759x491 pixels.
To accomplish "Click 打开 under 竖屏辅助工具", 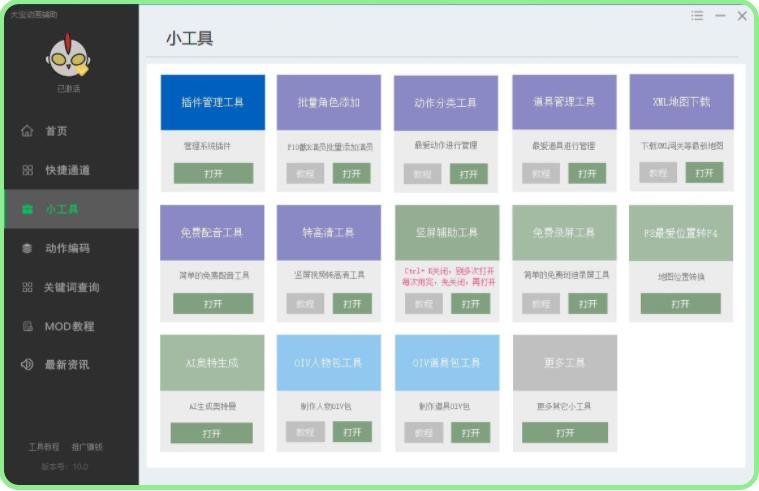I will click(x=469, y=303).
